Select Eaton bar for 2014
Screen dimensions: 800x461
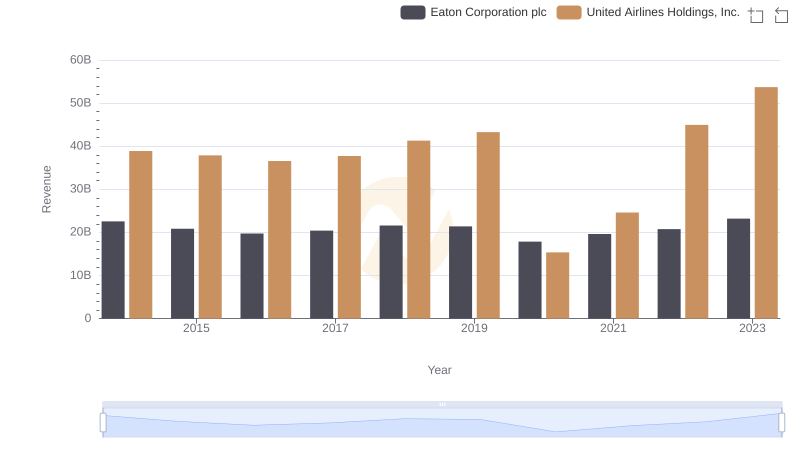pos(113,270)
